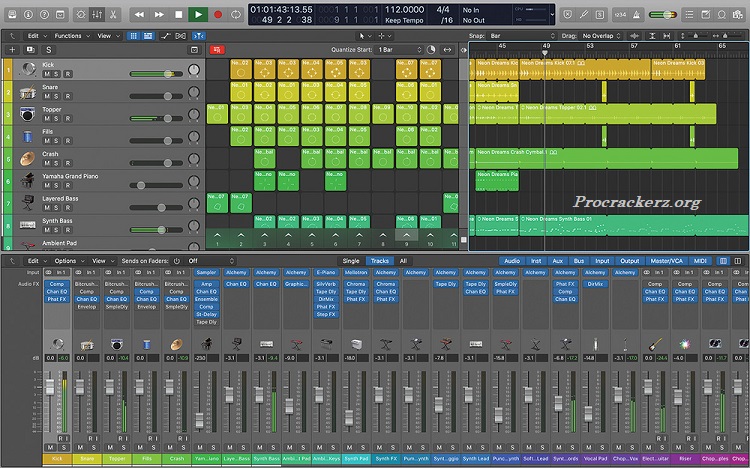The image size is (750, 468).
Task: Record-enable the Fills track
Action: pos(68,141)
